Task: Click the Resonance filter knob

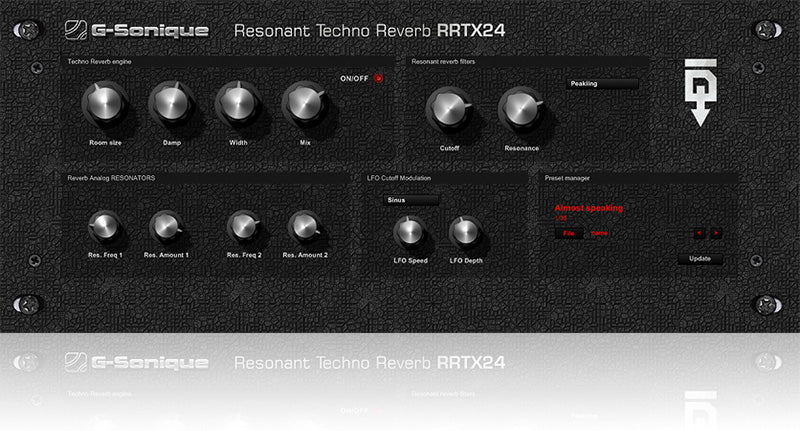Action: tap(521, 109)
